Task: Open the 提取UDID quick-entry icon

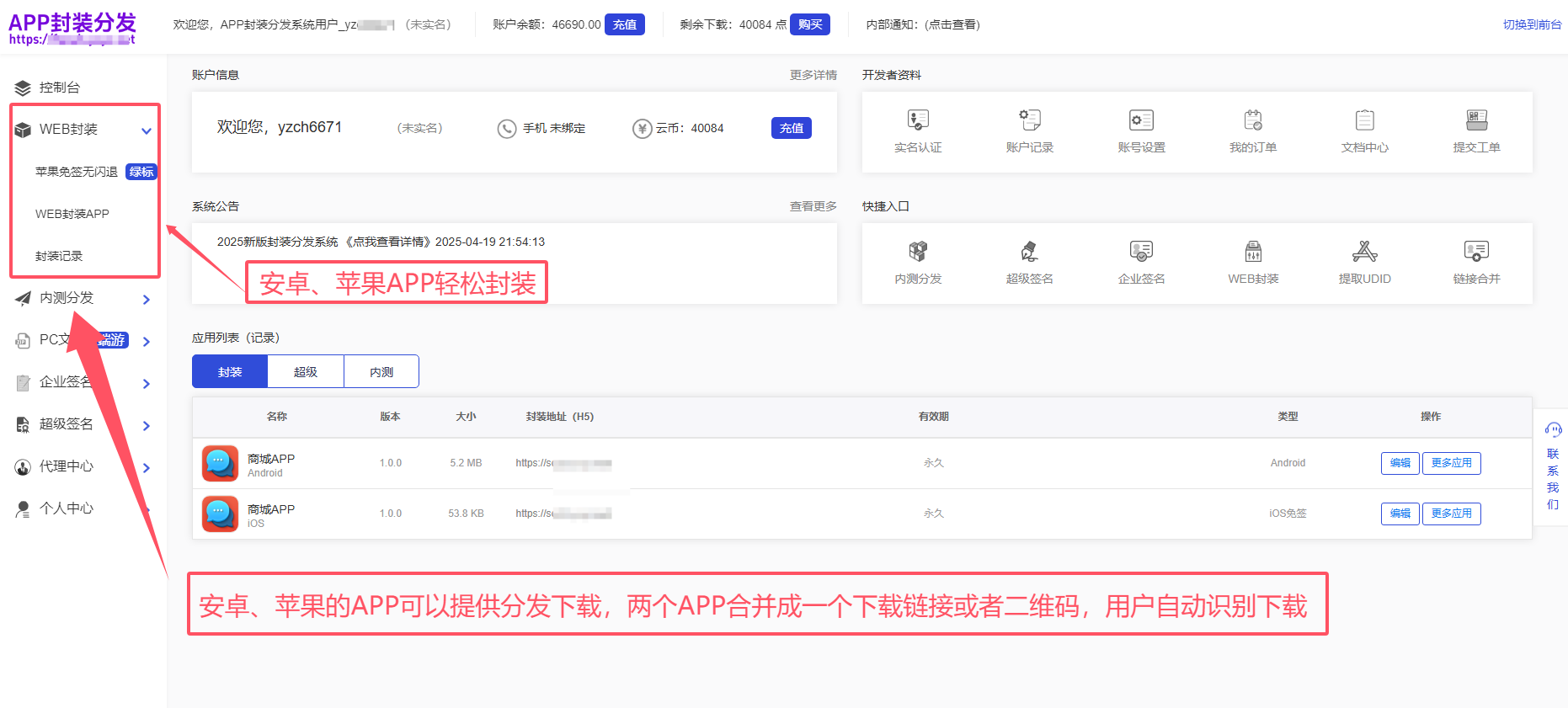Action: [1365, 251]
